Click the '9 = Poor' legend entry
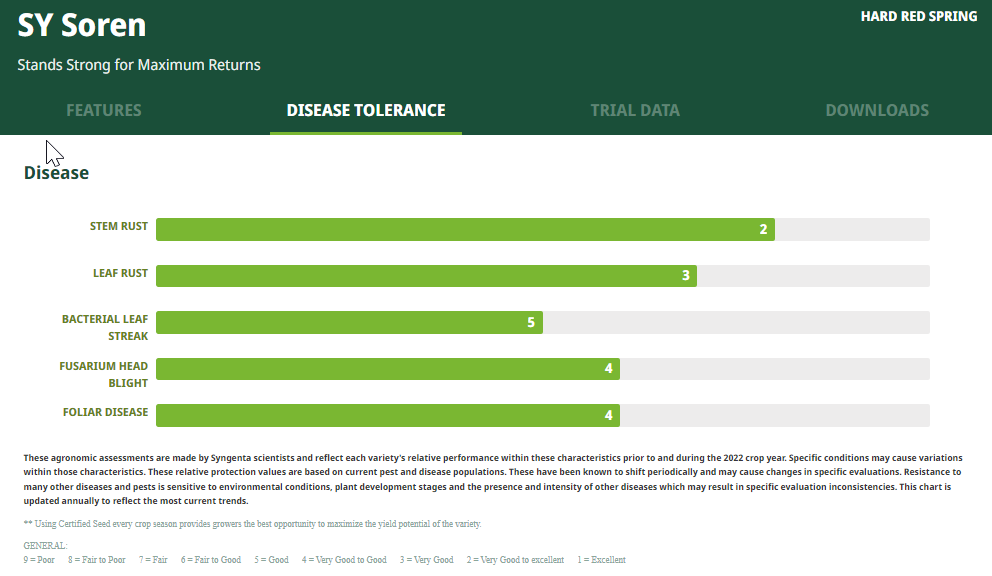This screenshot has width=992, height=576. click(x=39, y=560)
